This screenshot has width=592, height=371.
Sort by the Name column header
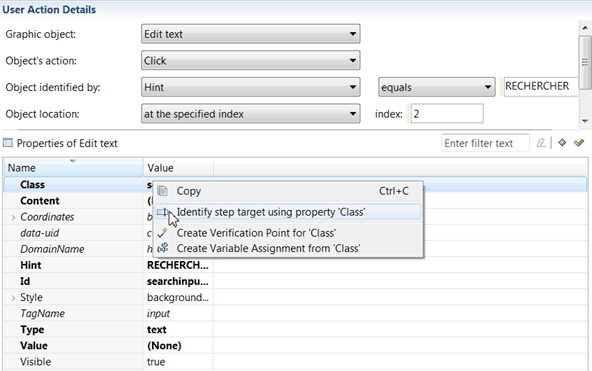[73, 168]
